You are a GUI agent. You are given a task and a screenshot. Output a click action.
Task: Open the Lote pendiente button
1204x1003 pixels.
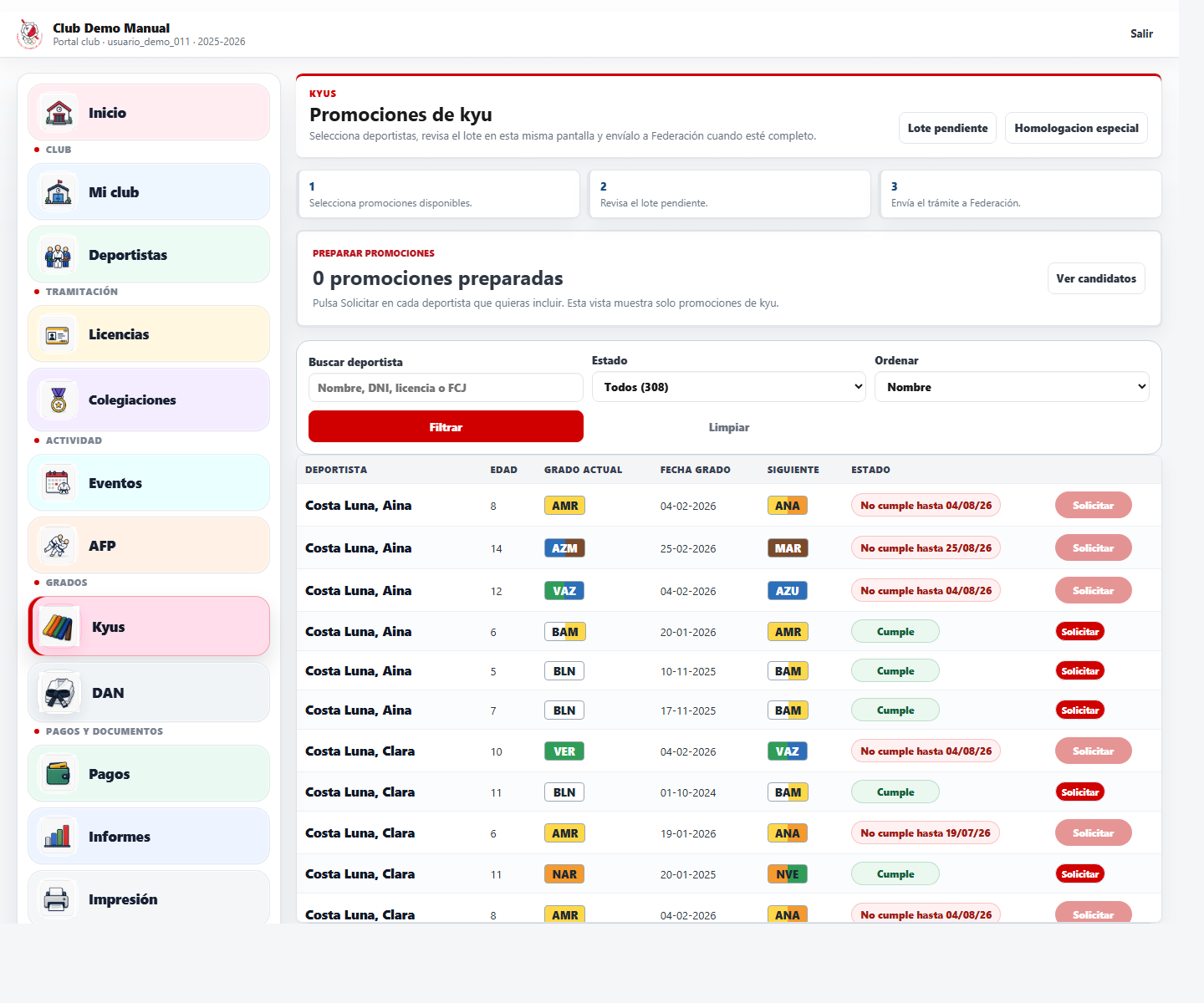tap(947, 128)
